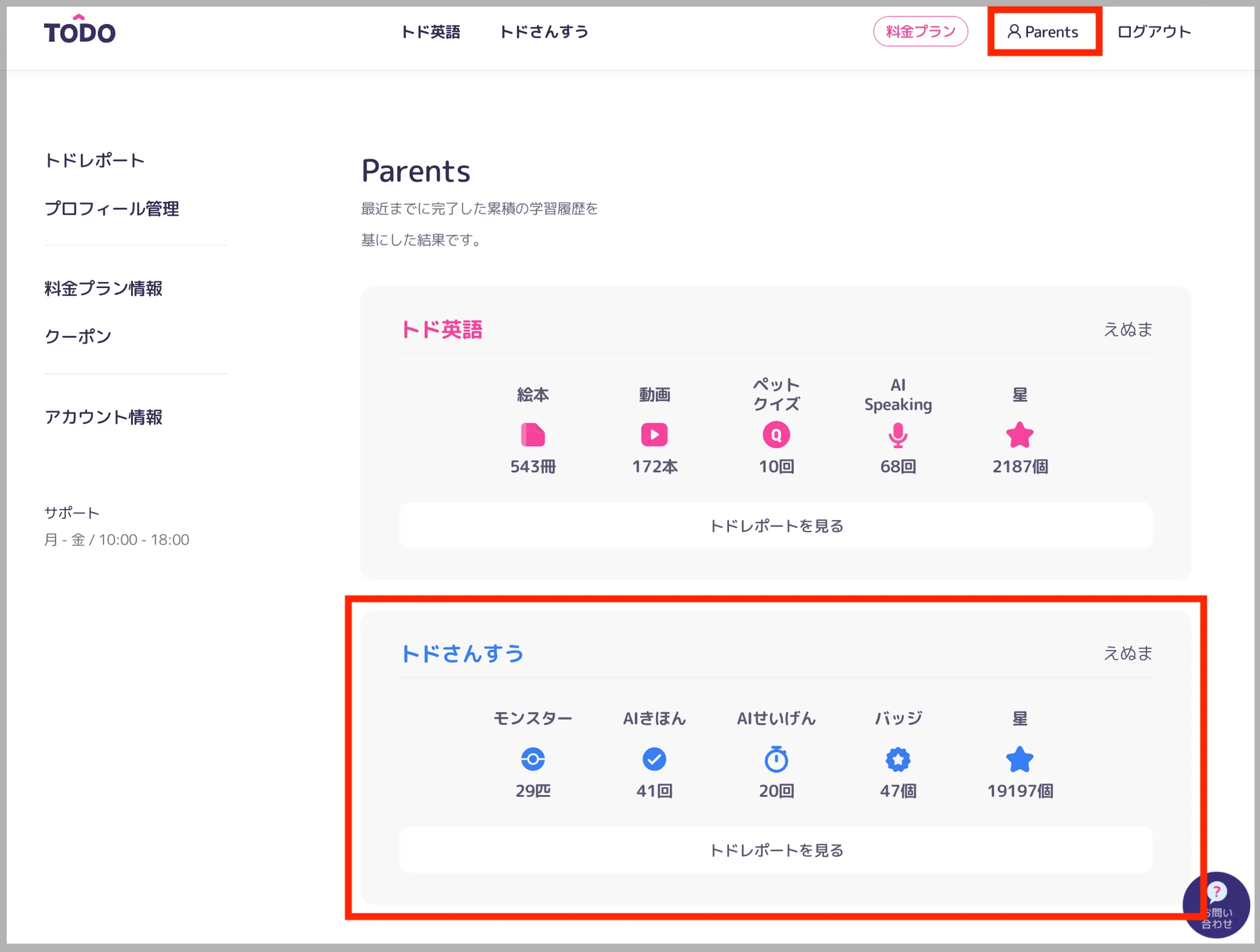The height and width of the screenshot is (952, 1260).
Task: View the トドさんすう report (トドレポートを見る)
Action: tap(776, 850)
